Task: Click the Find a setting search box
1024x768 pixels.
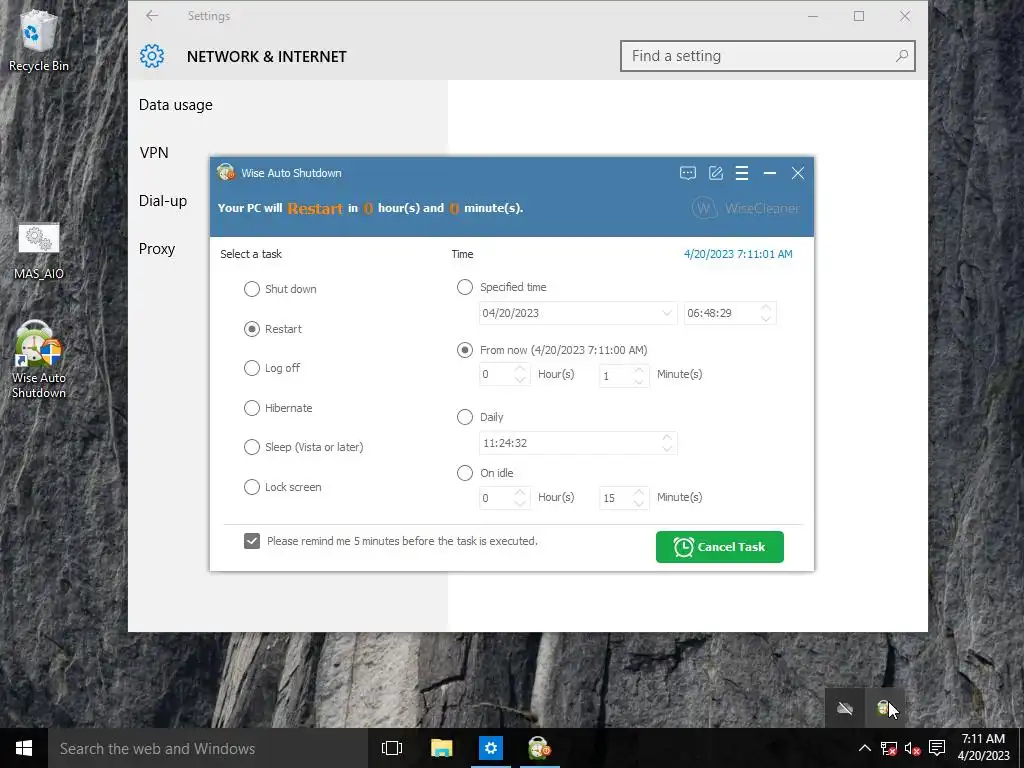Action: pos(767,56)
